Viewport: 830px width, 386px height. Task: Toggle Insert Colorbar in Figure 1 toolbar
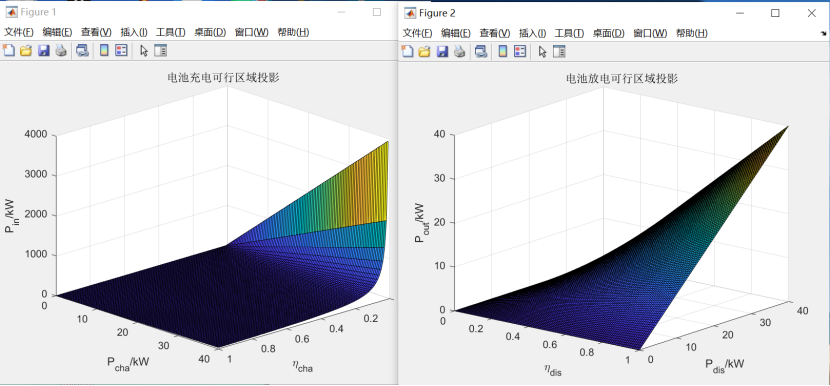pos(104,51)
